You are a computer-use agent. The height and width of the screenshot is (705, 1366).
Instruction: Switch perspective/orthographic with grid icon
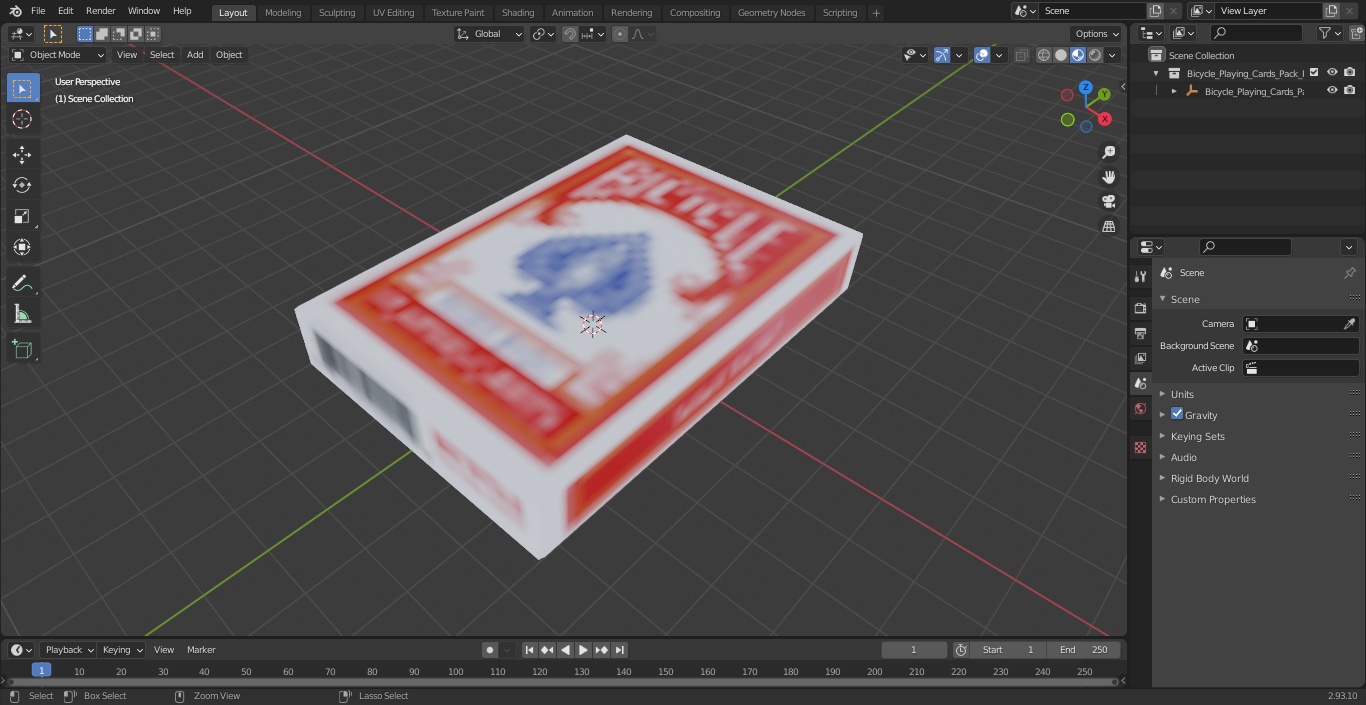click(1108, 227)
